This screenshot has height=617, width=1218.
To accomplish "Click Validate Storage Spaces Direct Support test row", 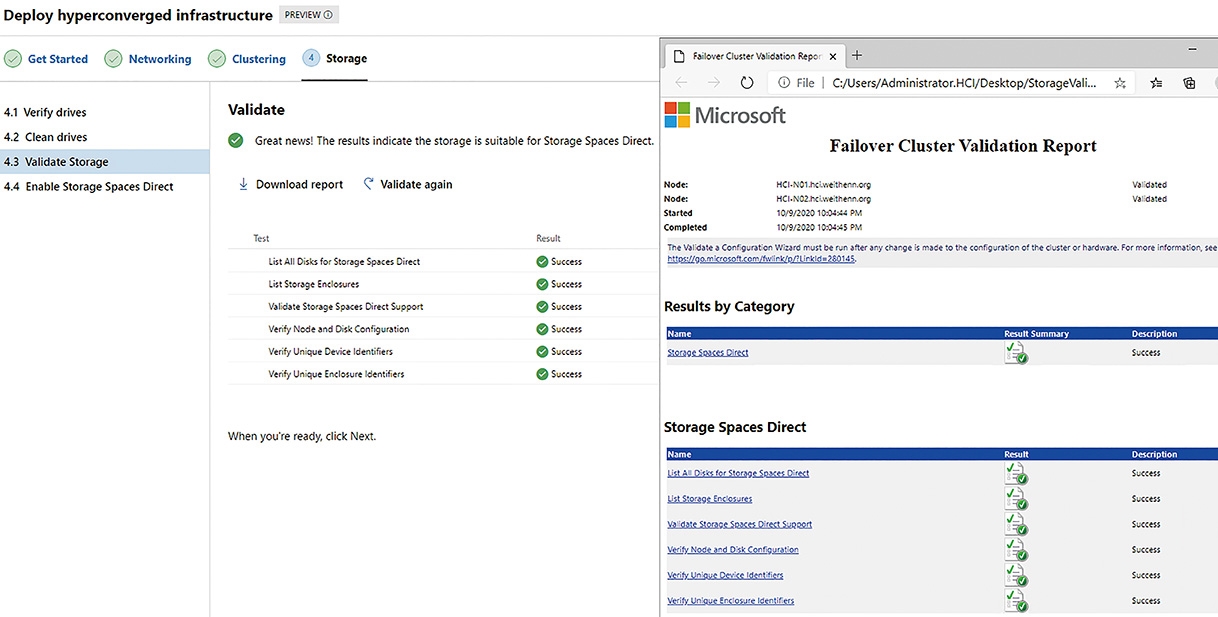I will 441,307.
